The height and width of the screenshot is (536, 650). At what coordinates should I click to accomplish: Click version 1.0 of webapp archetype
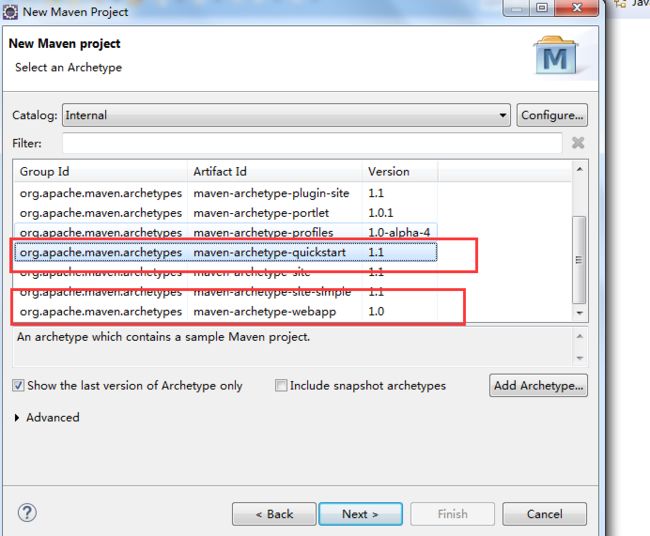[x=376, y=311]
